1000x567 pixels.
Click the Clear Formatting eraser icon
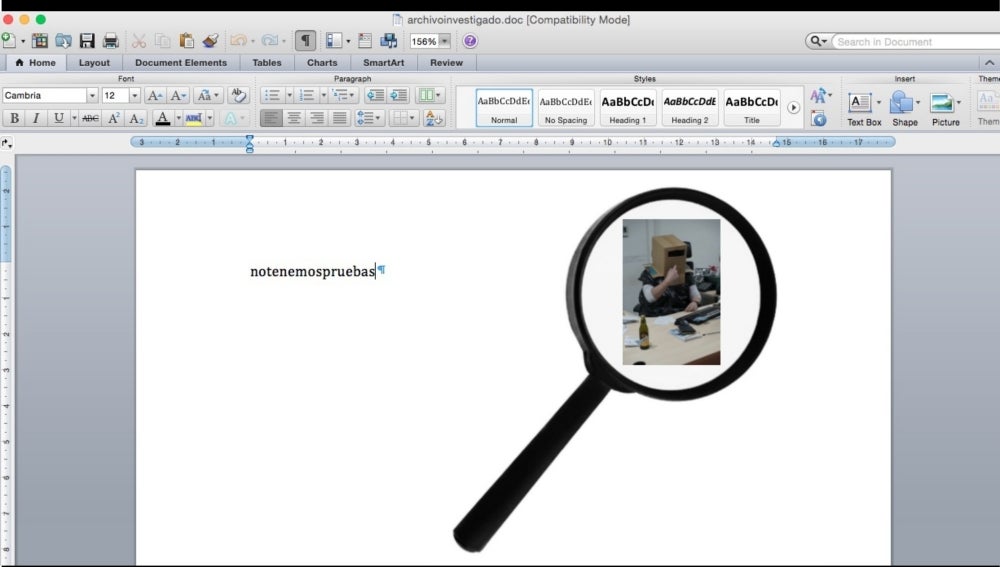point(237,95)
